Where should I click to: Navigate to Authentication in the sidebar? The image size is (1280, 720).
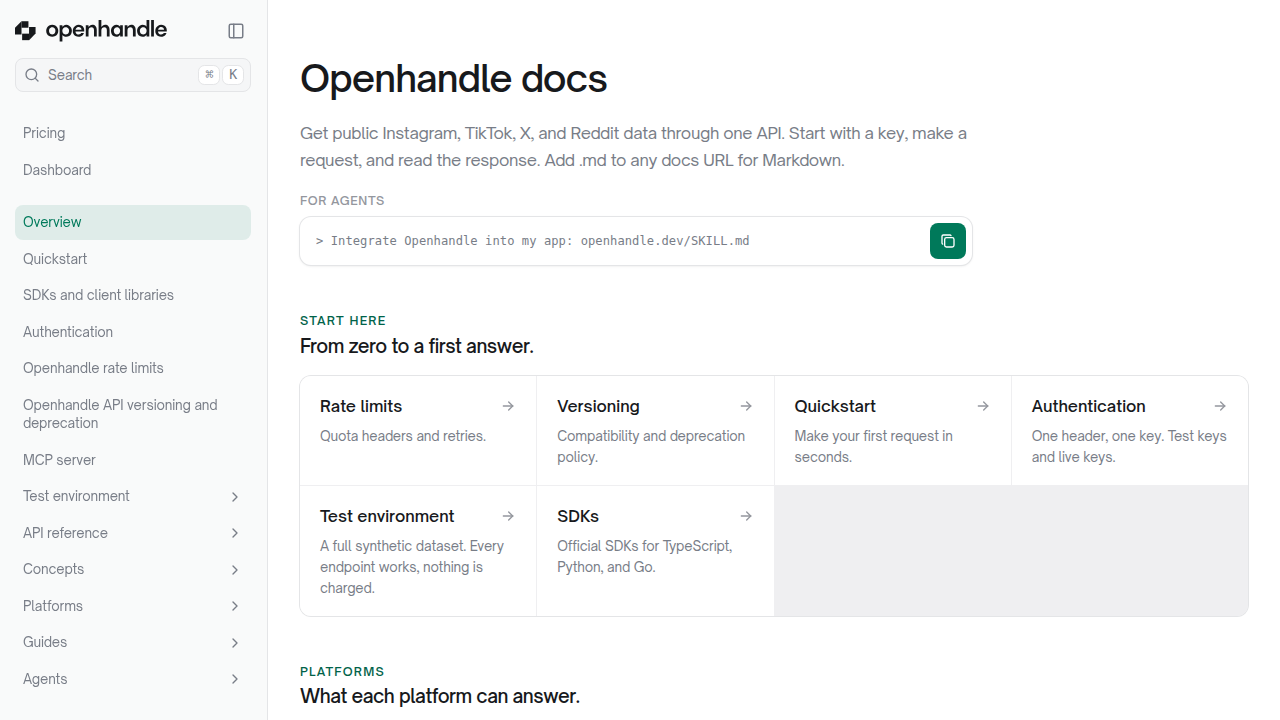pyautogui.click(x=133, y=332)
